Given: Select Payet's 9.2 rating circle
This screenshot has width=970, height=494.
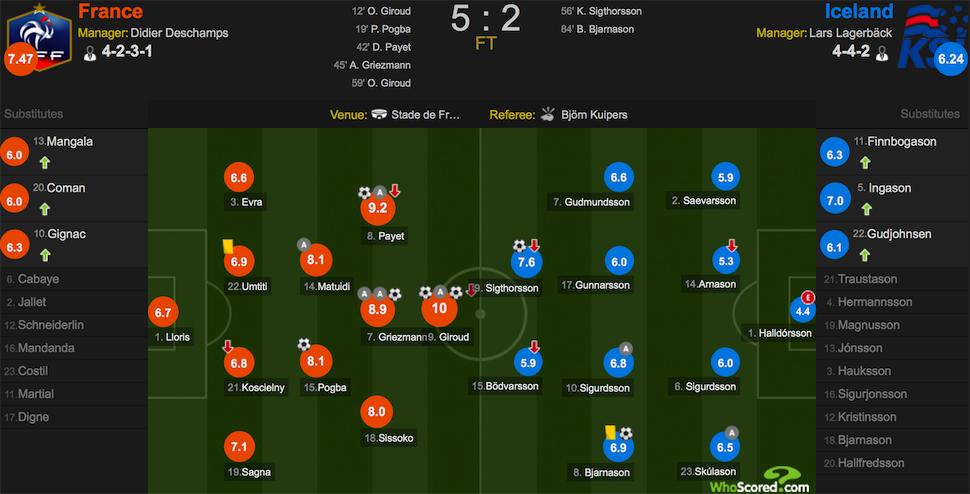Looking at the screenshot, I should [x=378, y=208].
